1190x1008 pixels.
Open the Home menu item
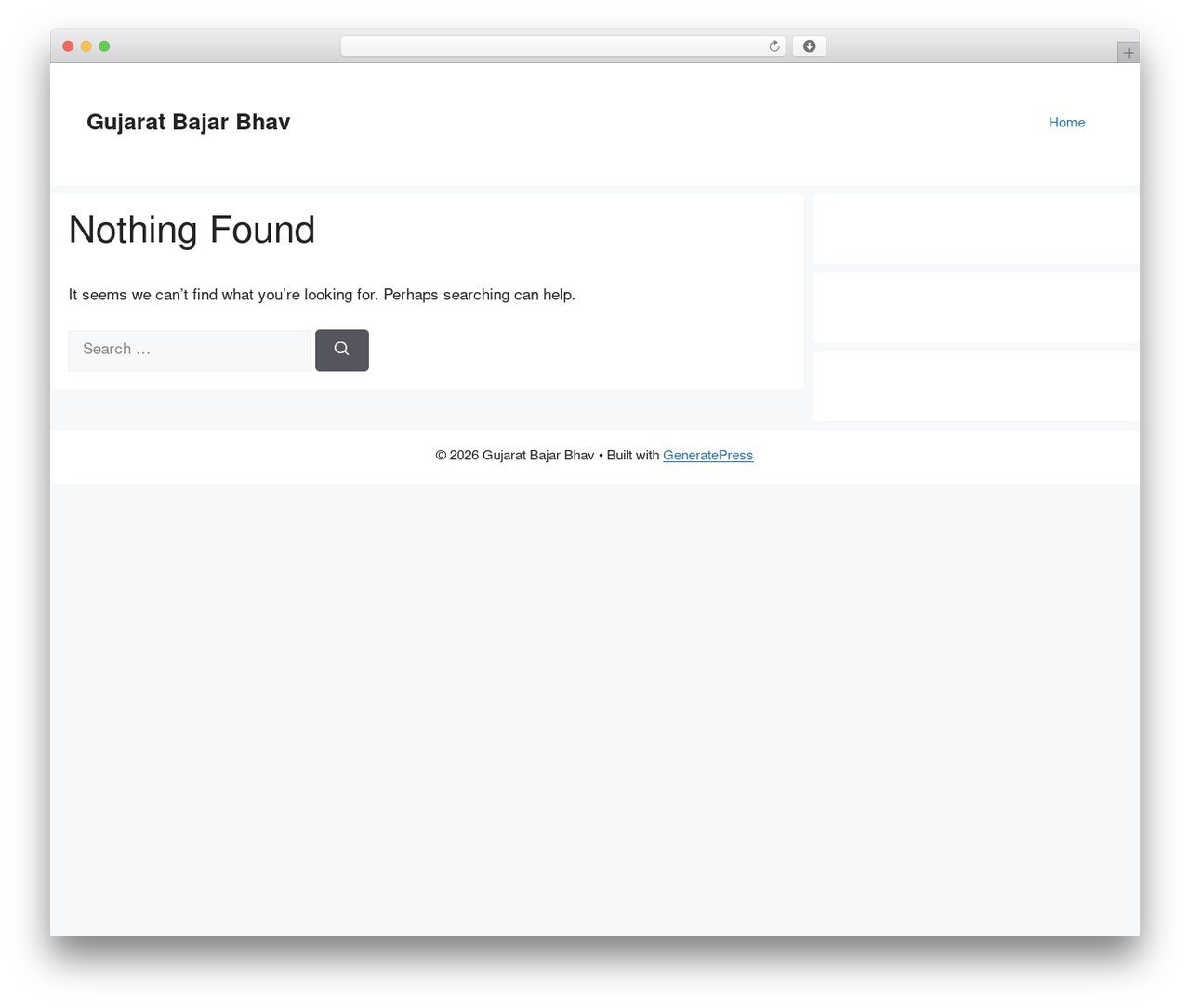[x=1066, y=123]
